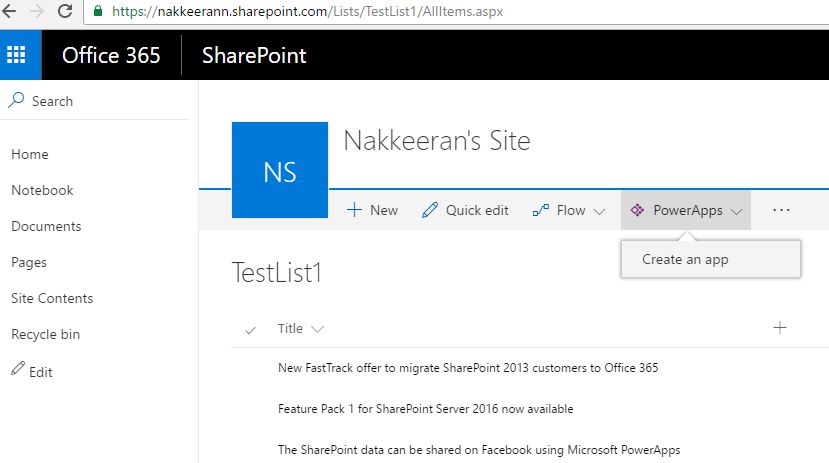Open the Office 365 app launcher waffle
This screenshot has width=829, height=463.
pyautogui.click(x=20, y=55)
